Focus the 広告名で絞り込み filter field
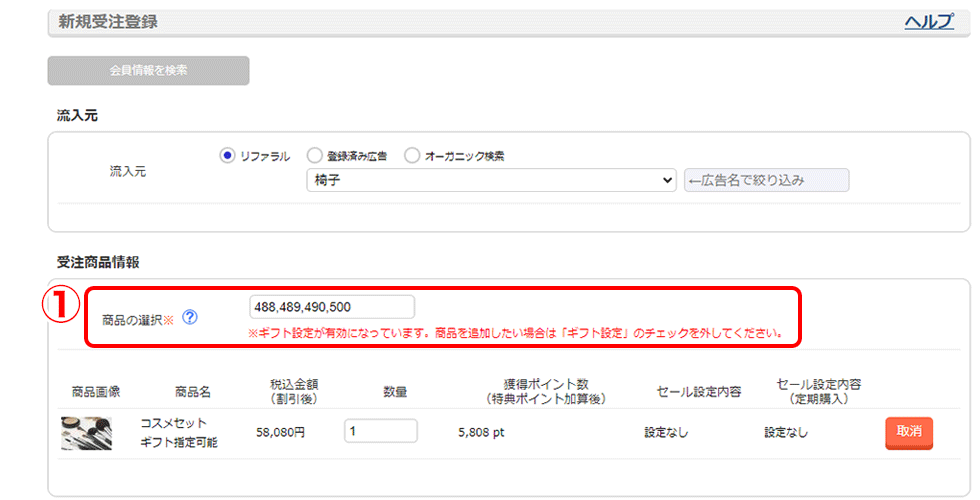The image size is (980, 500). pos(766,181)
